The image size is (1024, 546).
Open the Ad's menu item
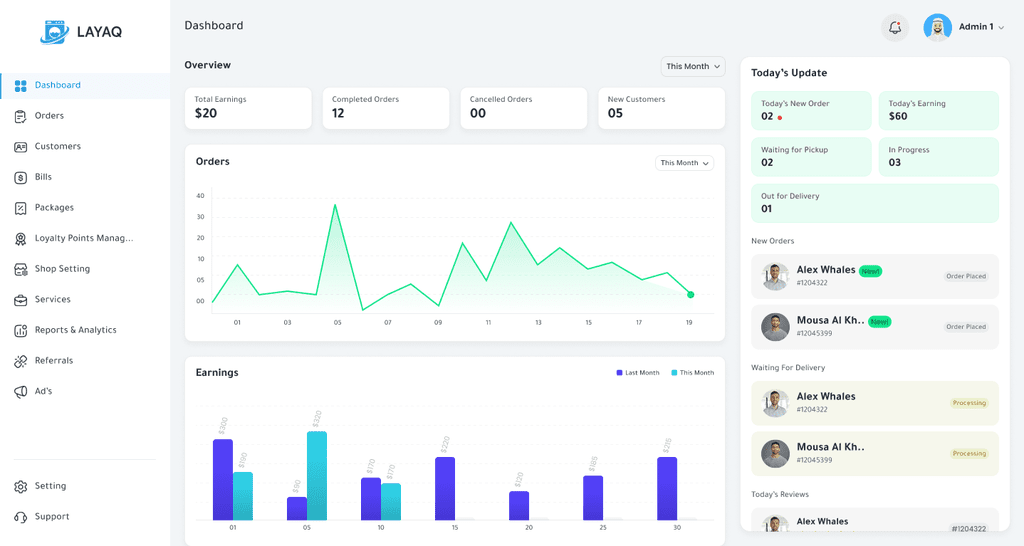coord(43,392)
